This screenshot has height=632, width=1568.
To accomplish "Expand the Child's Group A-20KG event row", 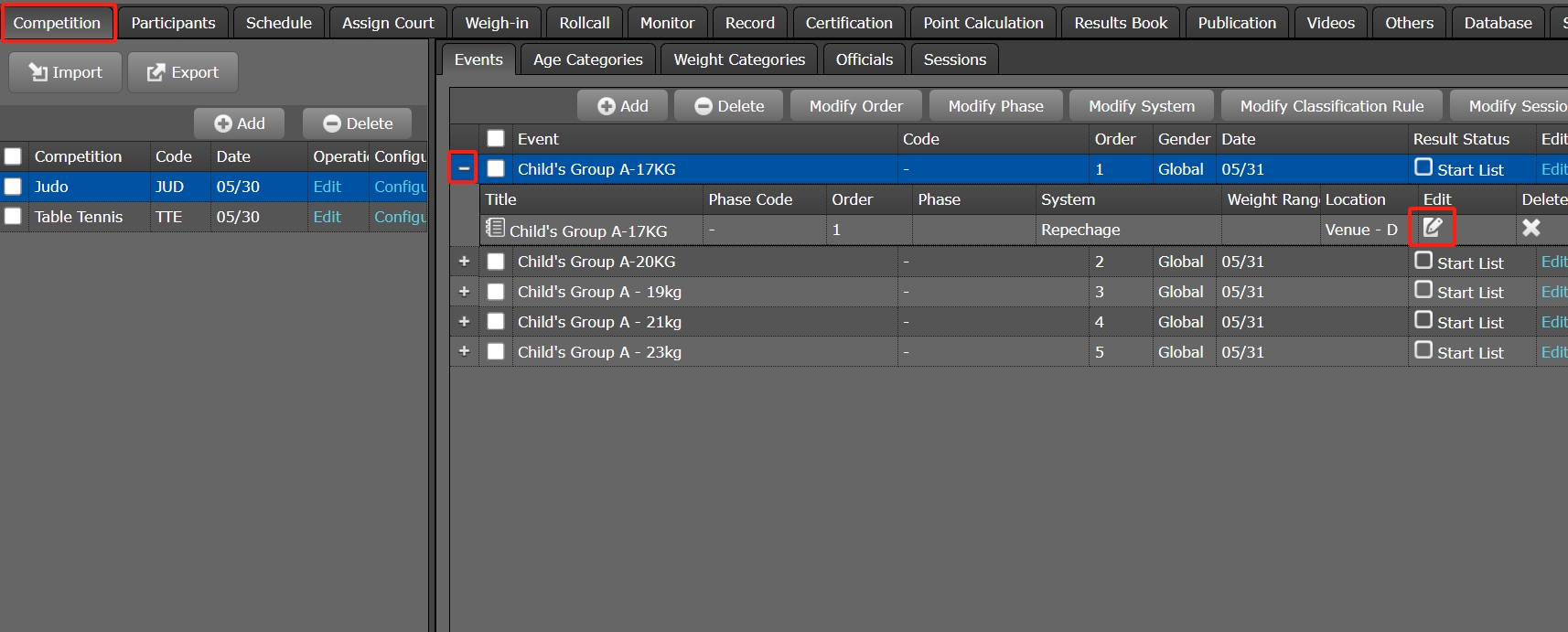I will click(x=464, y=262).
